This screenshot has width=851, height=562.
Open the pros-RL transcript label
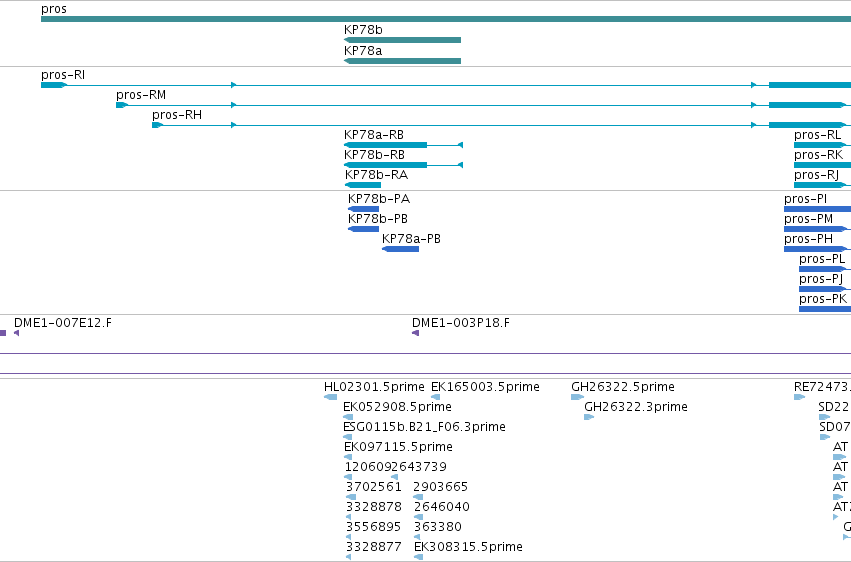817,135
